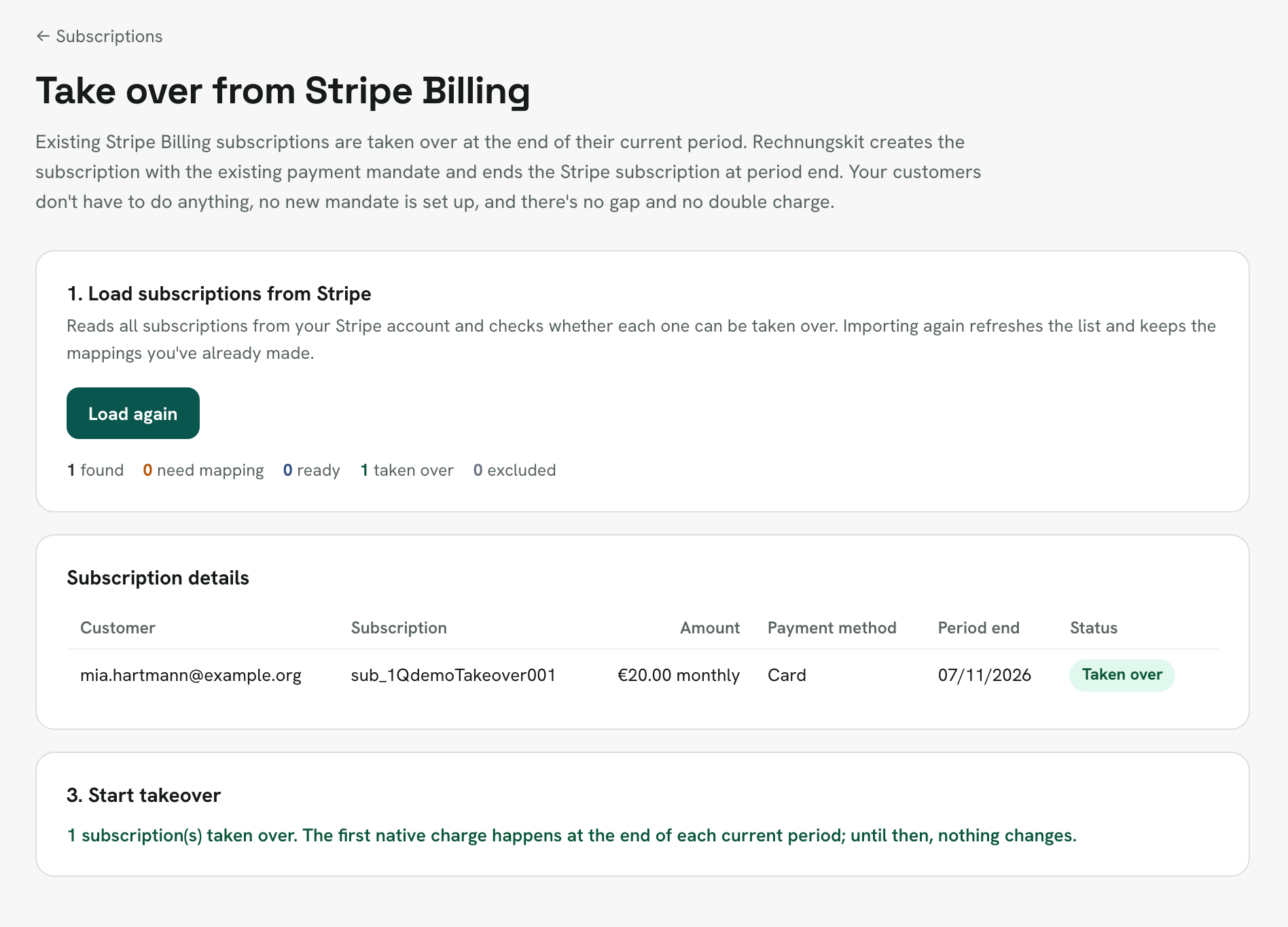Click the Taken over status badge
The height and width of the screenshot is (927, 1288).
(x=1122, y=675)
